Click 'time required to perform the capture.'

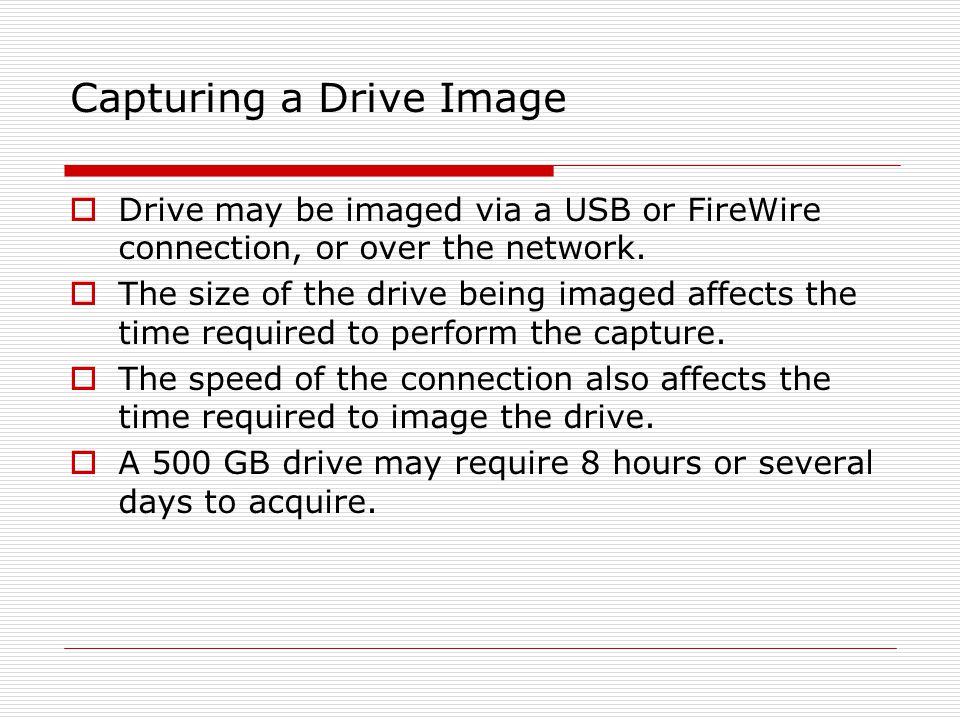422,334
